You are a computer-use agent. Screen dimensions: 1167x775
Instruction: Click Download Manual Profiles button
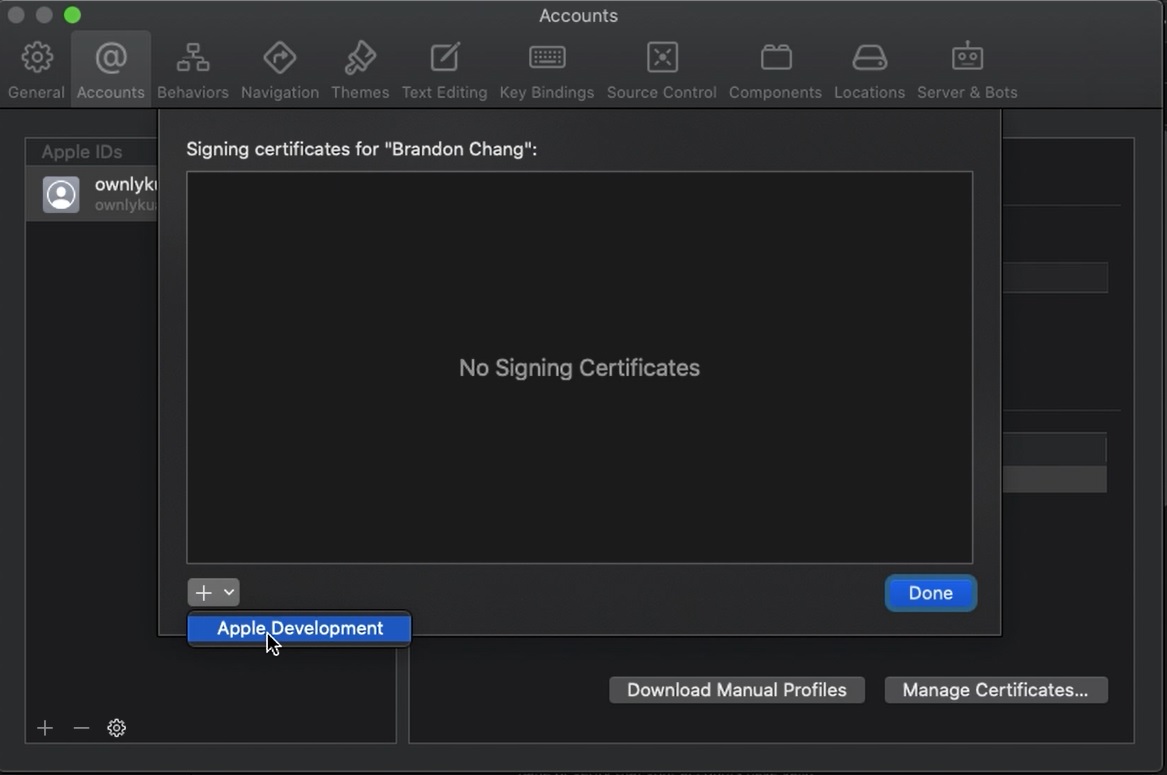click(x=737, y=689)
